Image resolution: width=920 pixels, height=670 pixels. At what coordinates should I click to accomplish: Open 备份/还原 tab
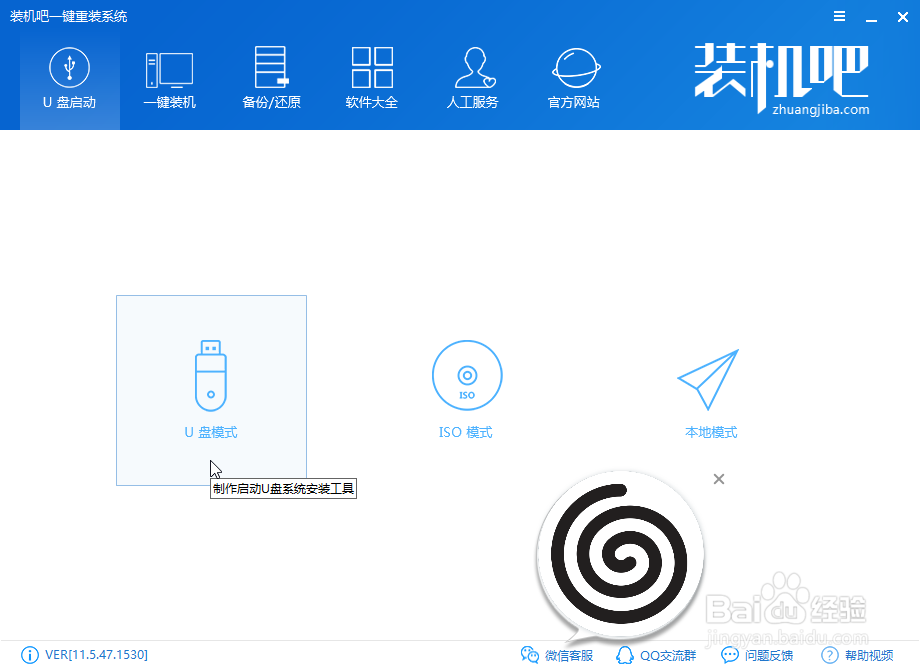271,80
